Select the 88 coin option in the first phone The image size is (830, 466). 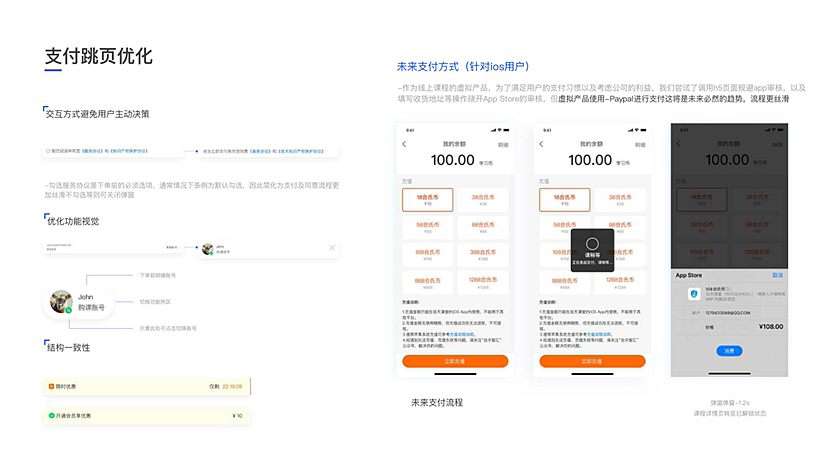coord(483,227)
